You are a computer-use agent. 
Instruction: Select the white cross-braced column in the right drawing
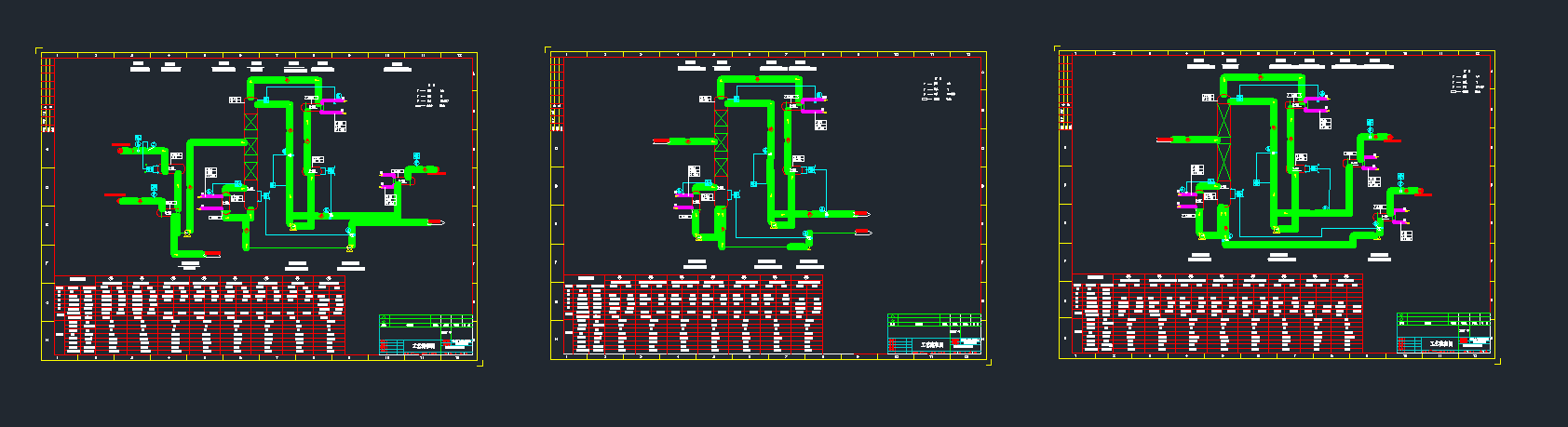[x=1223, y=140]
